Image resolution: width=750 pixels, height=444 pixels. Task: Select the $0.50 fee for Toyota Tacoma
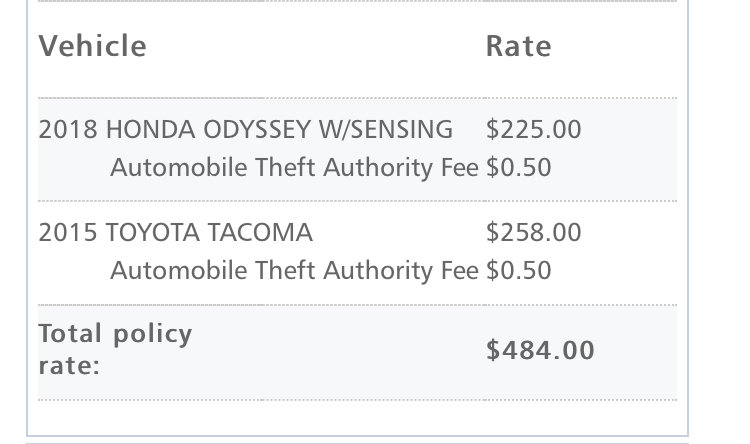pos(518,271)
